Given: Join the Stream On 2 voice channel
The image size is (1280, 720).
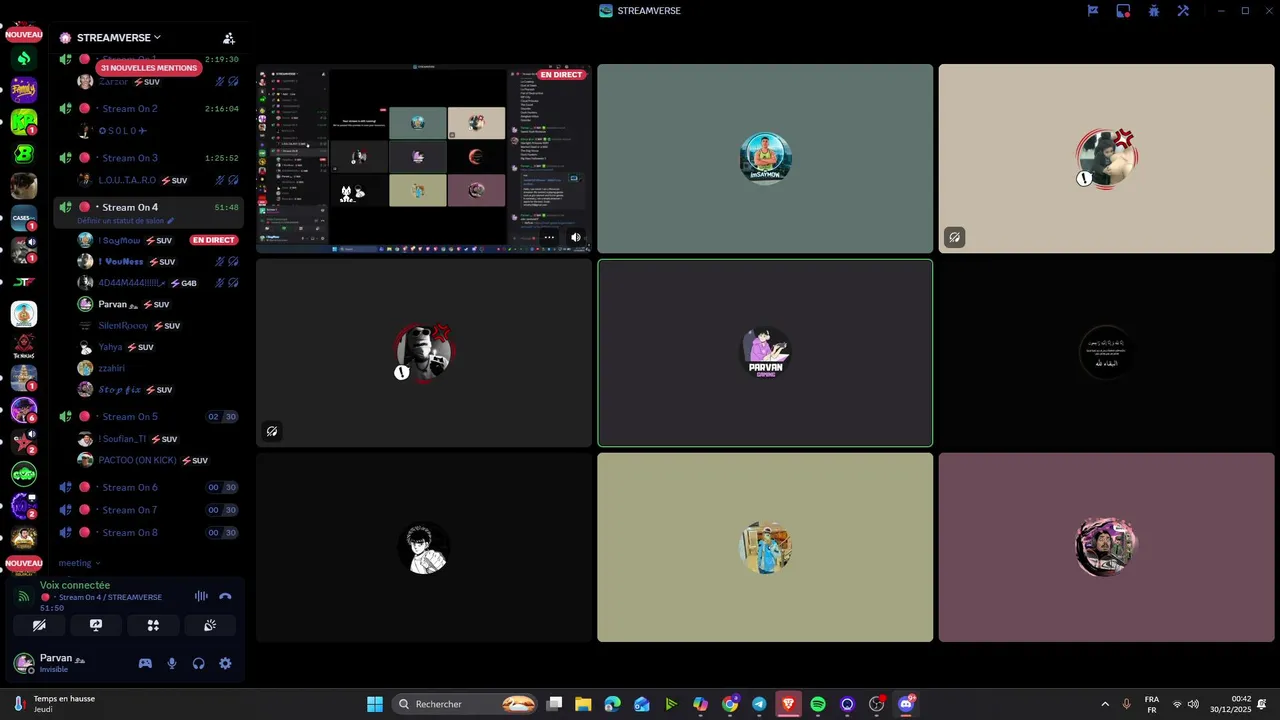Looking at the screenshot, I should pyautogui.click(x=148, y=108).
